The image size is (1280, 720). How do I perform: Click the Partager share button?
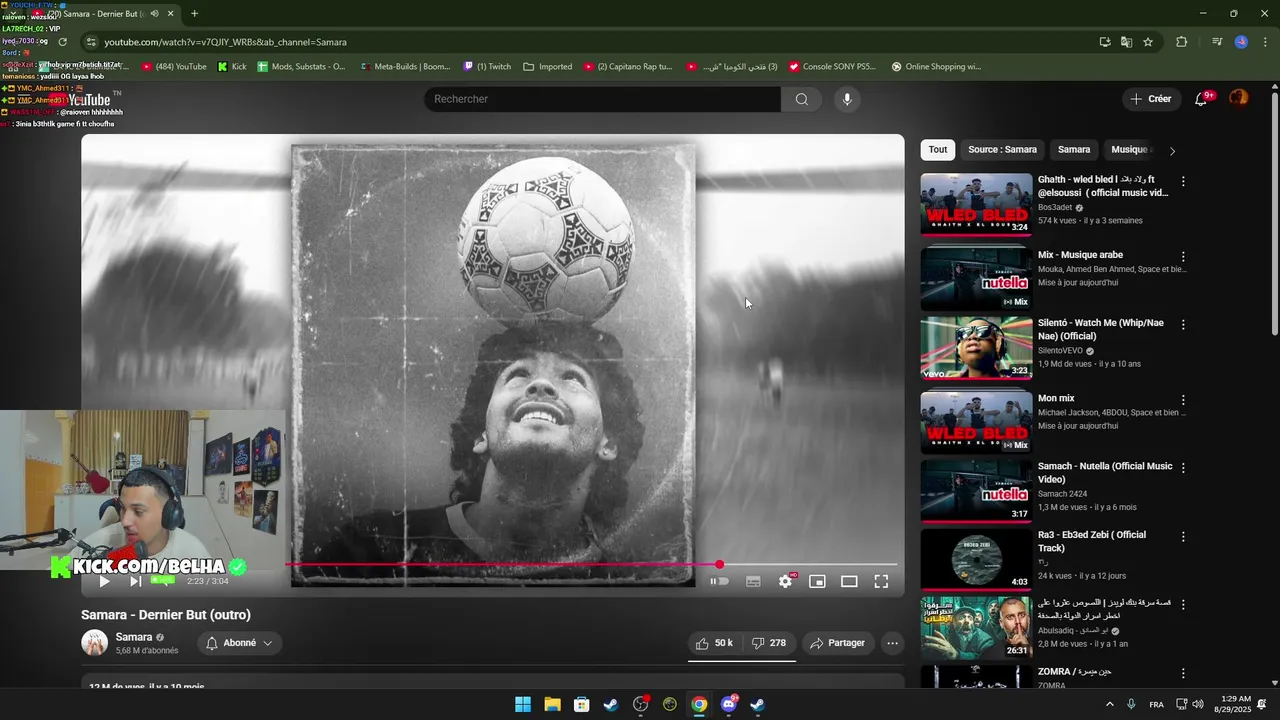pos(837,643)
